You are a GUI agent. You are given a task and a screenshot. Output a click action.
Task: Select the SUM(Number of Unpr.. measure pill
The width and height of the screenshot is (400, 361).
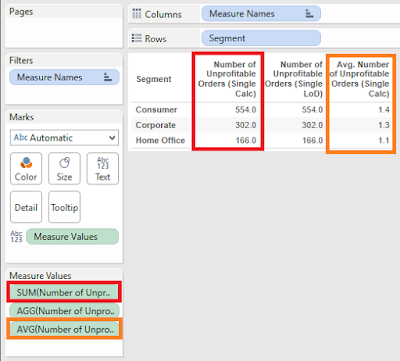coord(64,292)
